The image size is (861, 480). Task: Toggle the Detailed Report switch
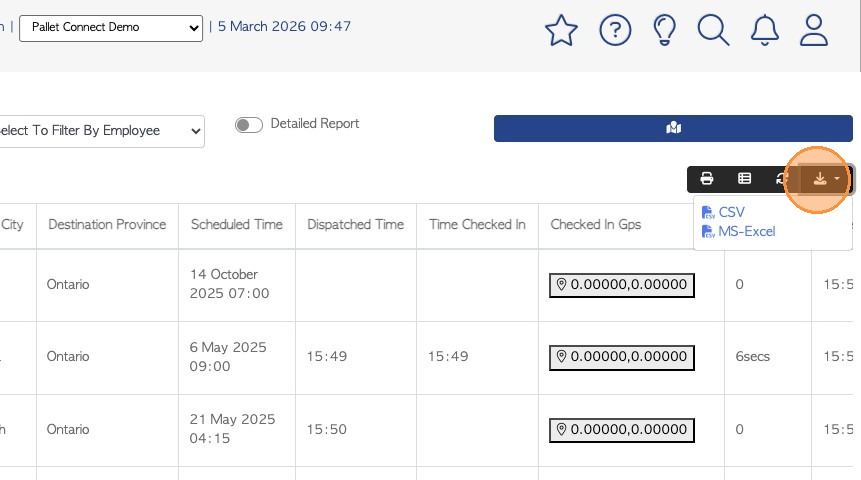point(248,125)
